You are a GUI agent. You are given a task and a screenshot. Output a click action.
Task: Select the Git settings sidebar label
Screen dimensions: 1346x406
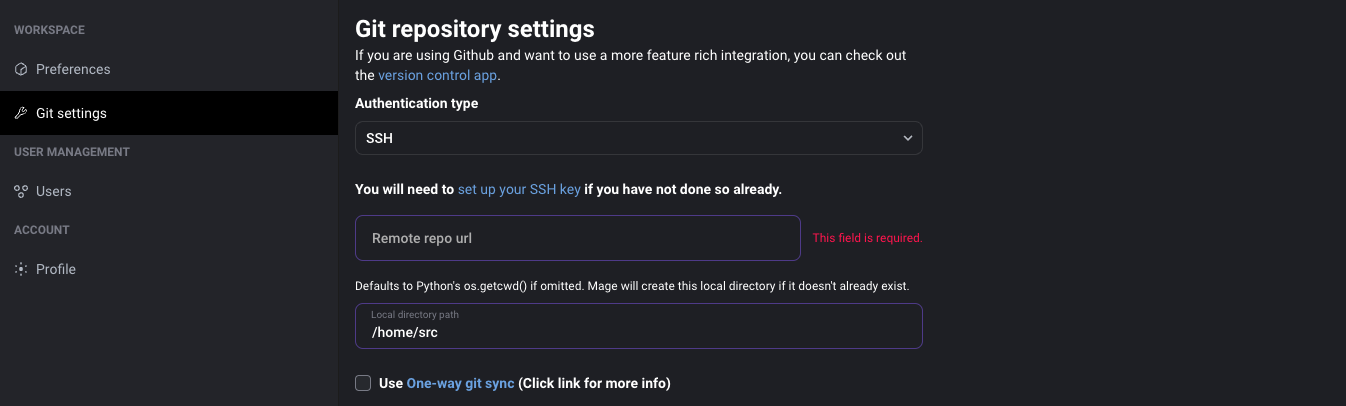click(71, 113)
